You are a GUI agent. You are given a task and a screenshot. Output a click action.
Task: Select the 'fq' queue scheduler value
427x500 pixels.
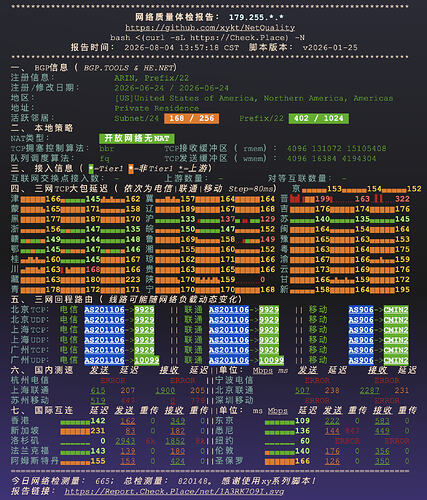(104, 158)
